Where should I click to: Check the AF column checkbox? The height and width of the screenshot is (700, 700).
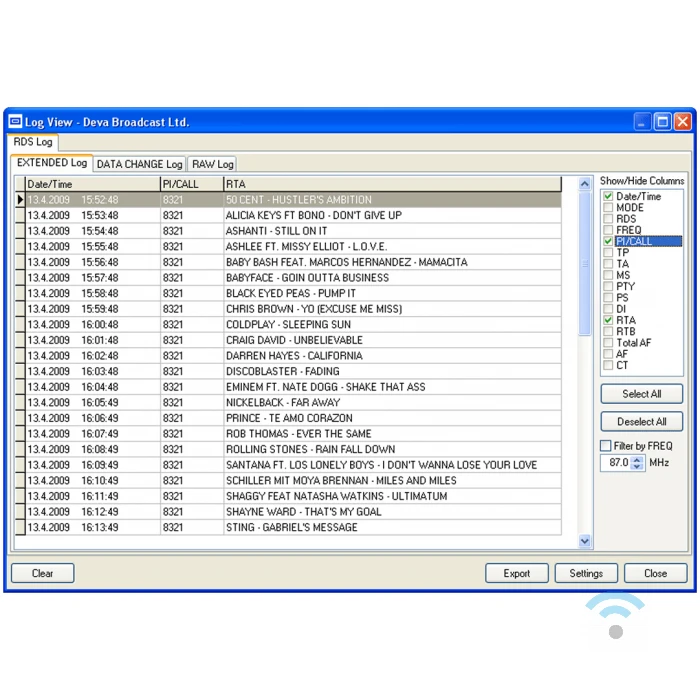(608, 354)
